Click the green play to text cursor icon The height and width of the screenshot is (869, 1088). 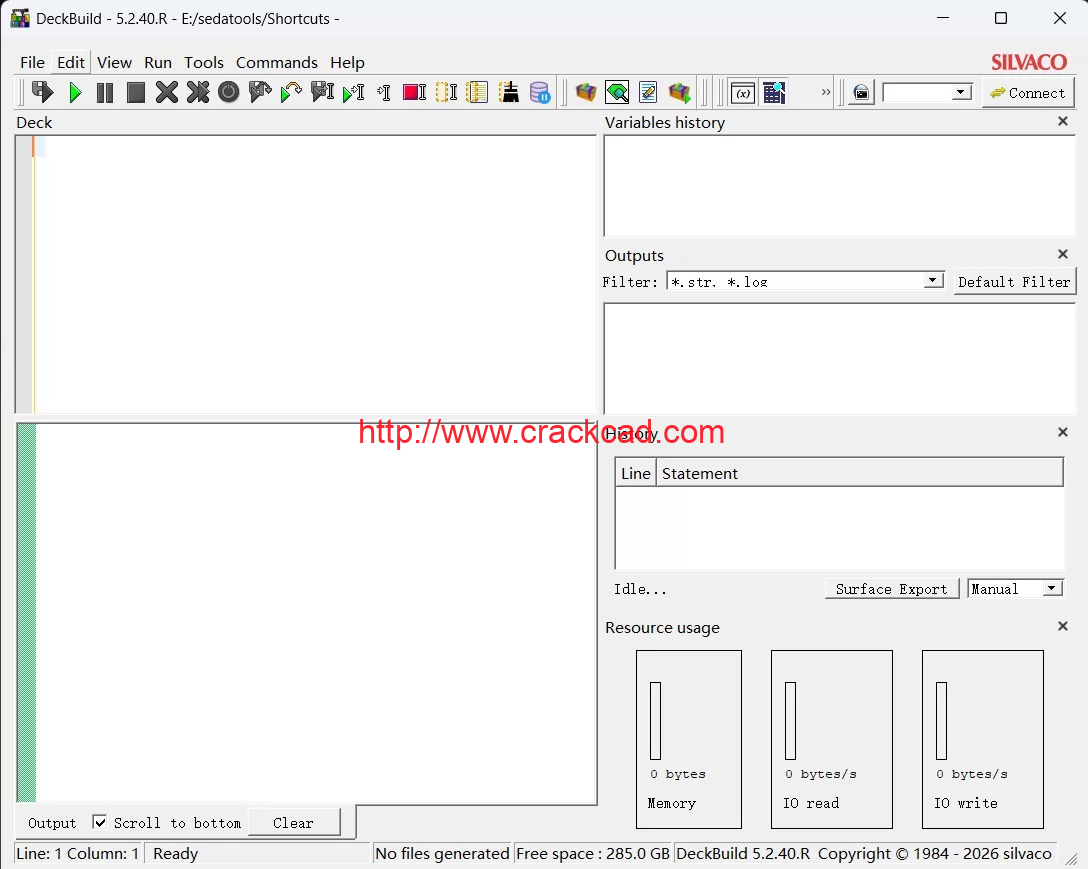click(353, 92)
